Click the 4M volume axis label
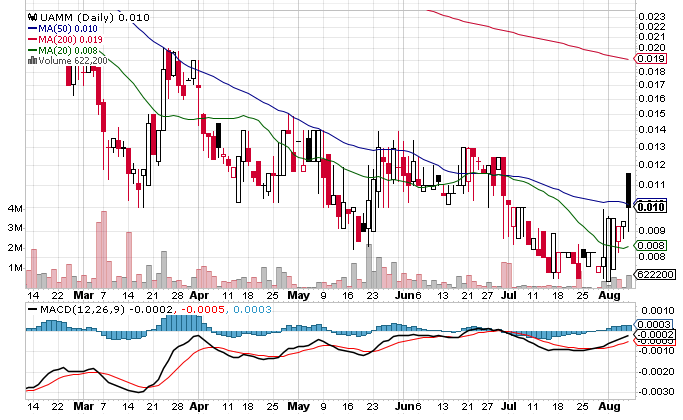 (x=14, y=209)
